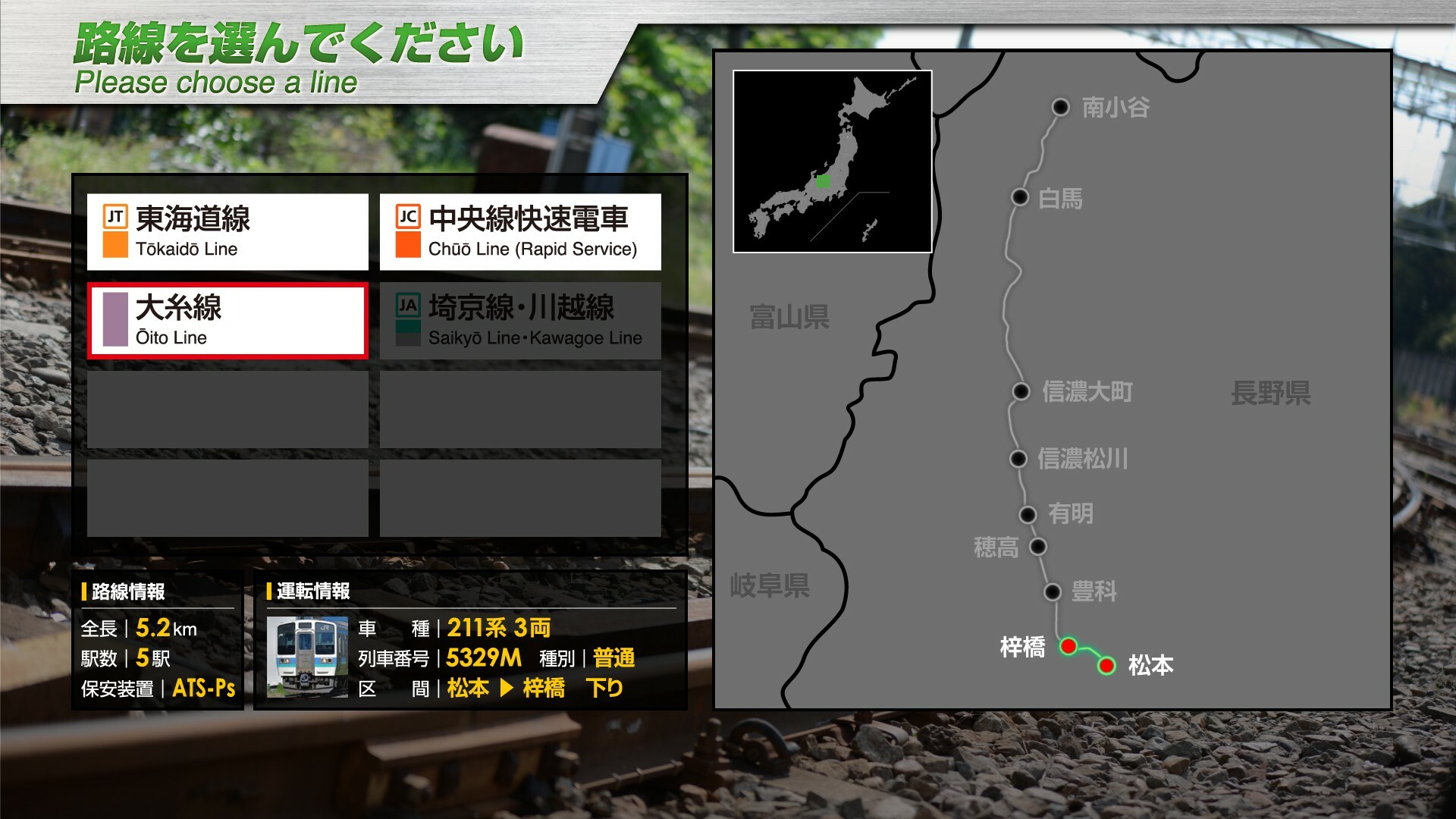Click the 211 series train photo

pos(307,657)
